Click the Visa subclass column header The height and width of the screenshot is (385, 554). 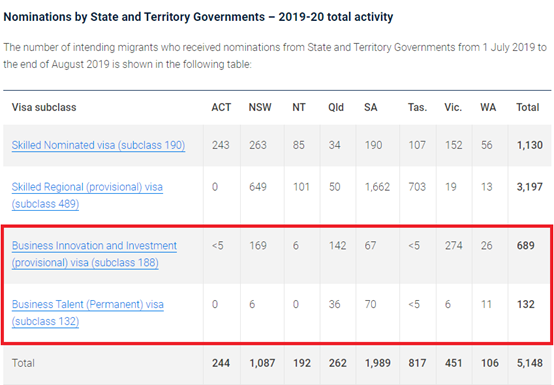[x=44, y=107]
